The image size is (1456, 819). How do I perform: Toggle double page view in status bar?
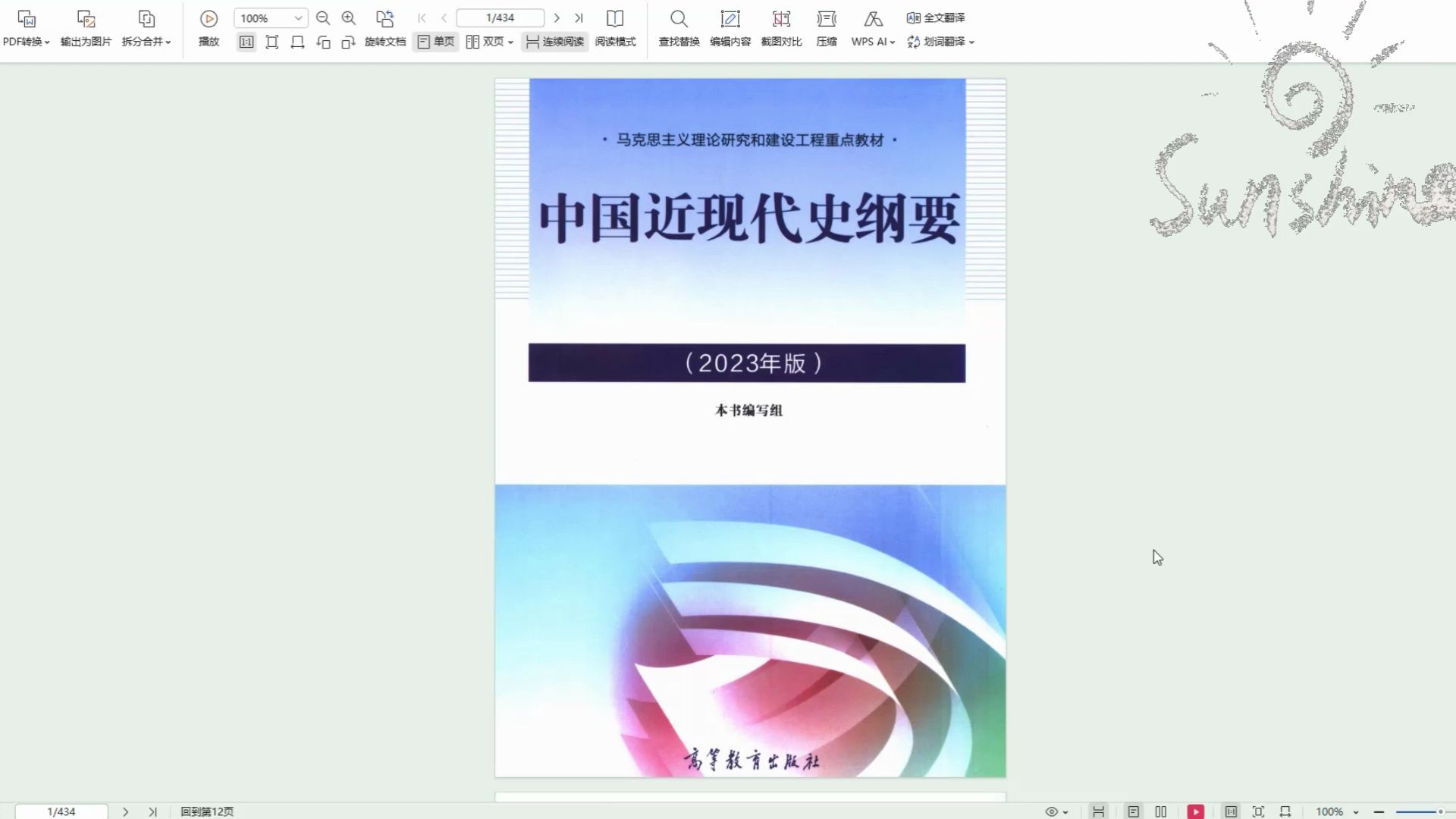pos(1160,811)
